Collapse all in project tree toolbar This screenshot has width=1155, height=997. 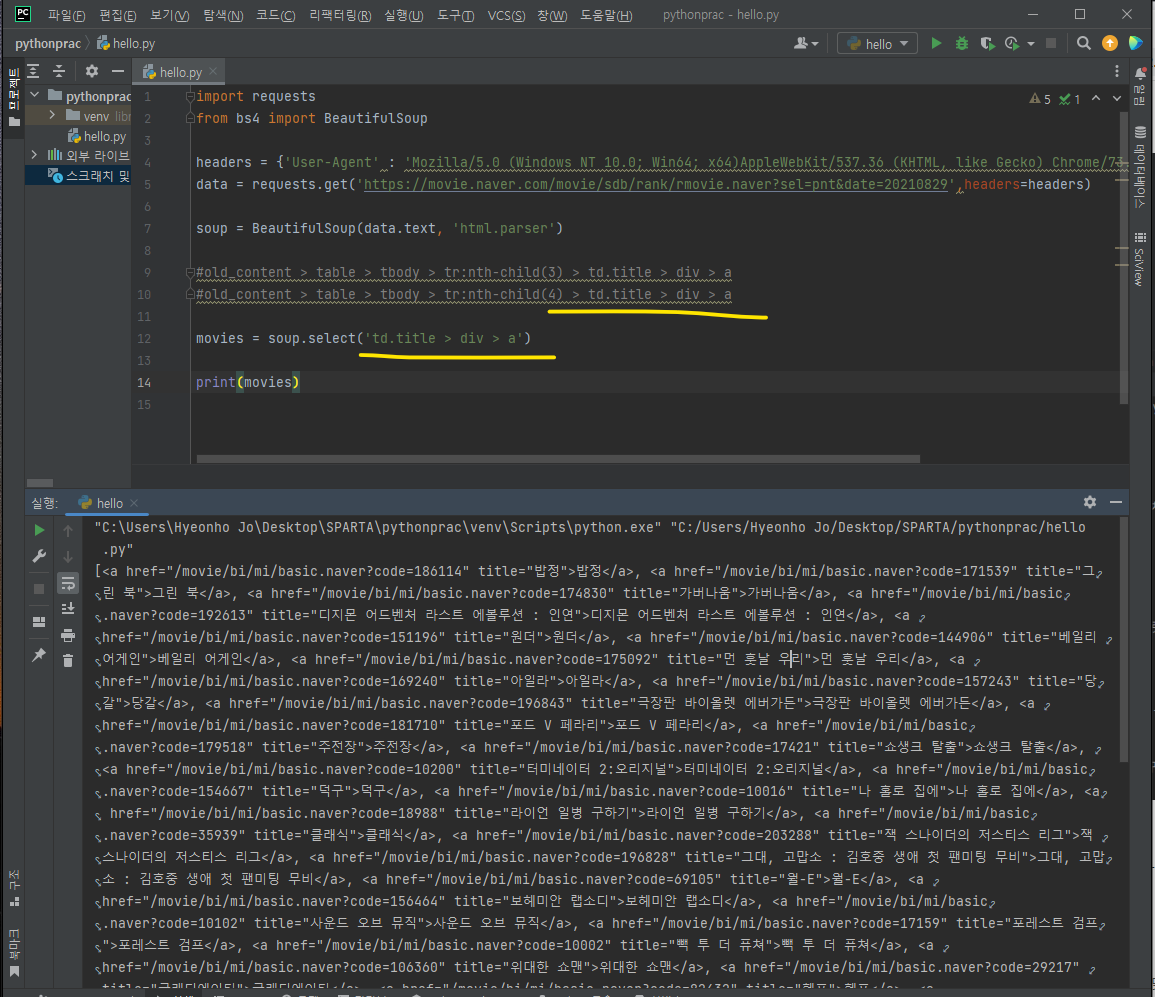pos(59,71)
